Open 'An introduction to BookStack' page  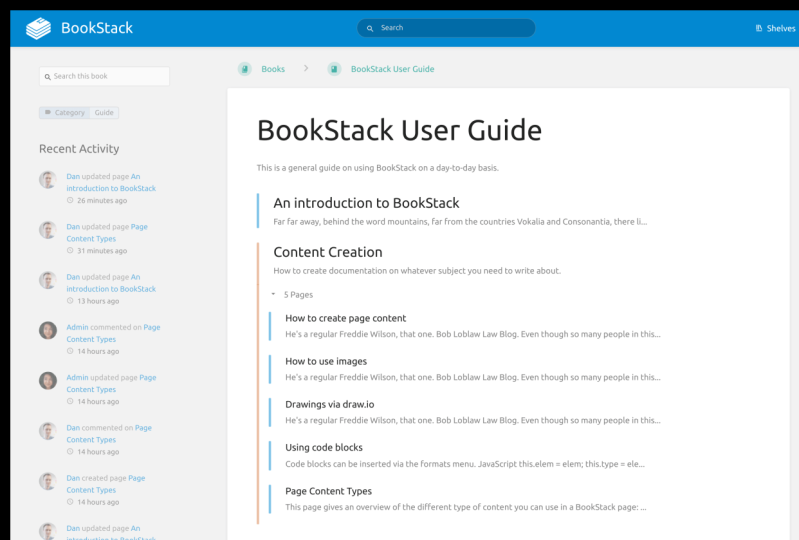(x=366, y=203)
